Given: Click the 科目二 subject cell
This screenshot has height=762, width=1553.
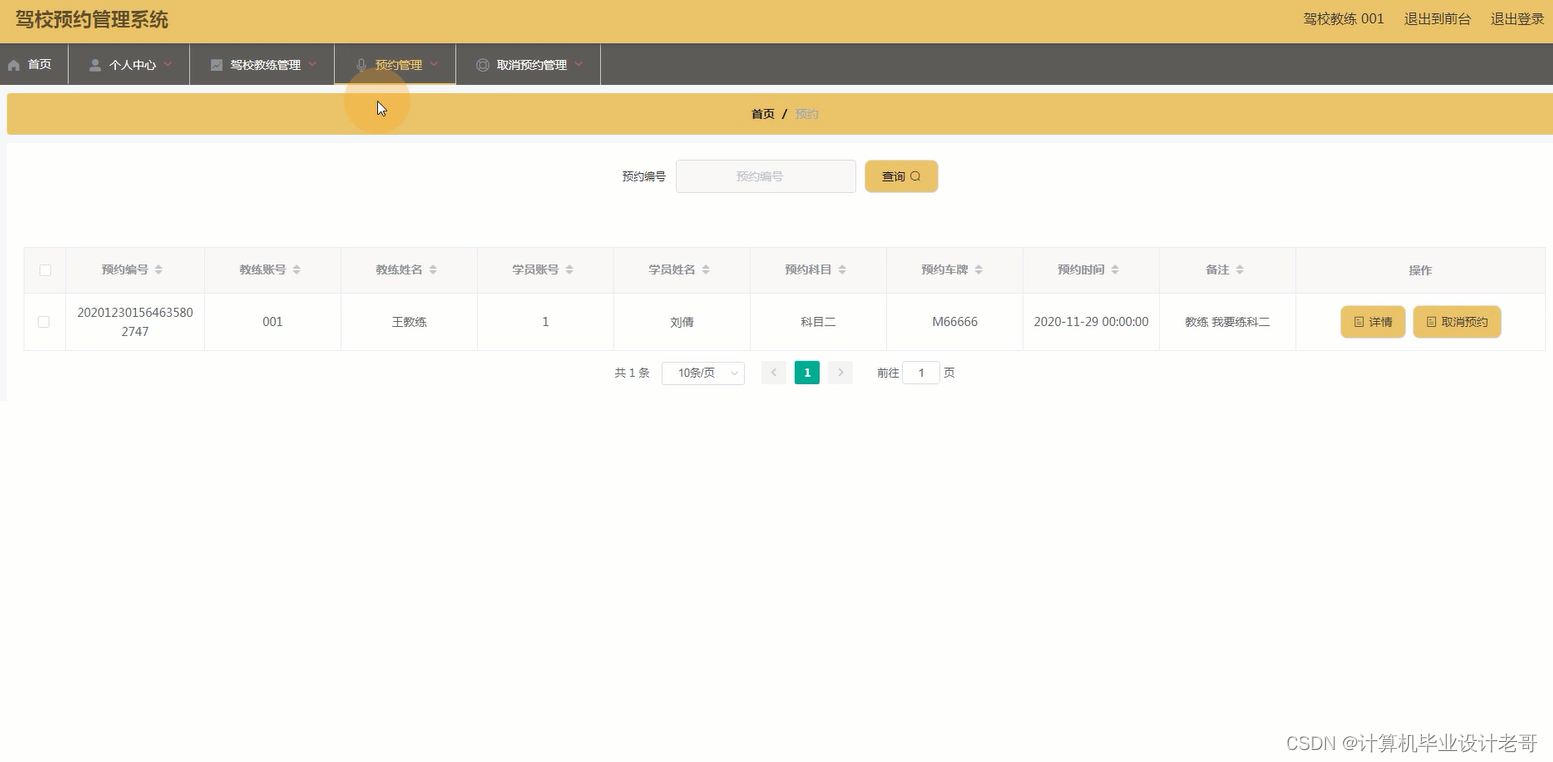Looking at the screenshot, I should point(818,322).
